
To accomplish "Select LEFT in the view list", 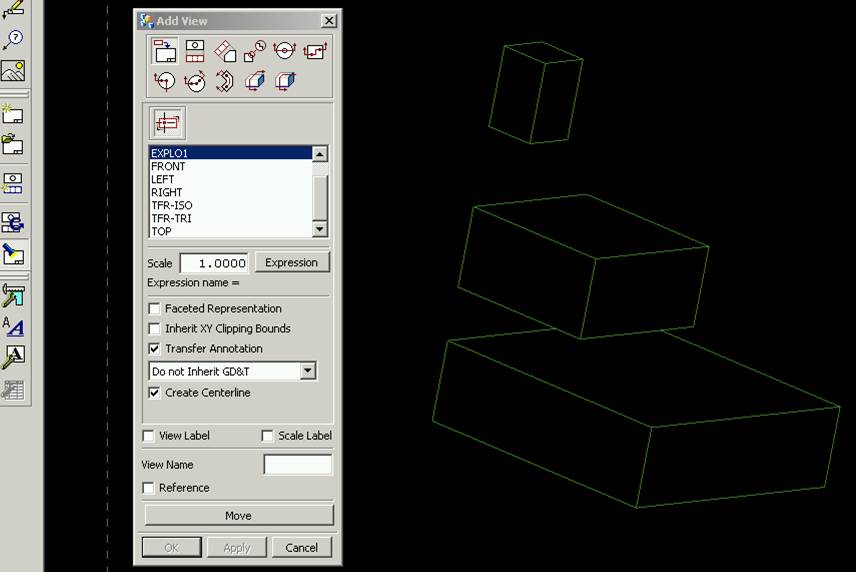I will [x=230, y=180].
